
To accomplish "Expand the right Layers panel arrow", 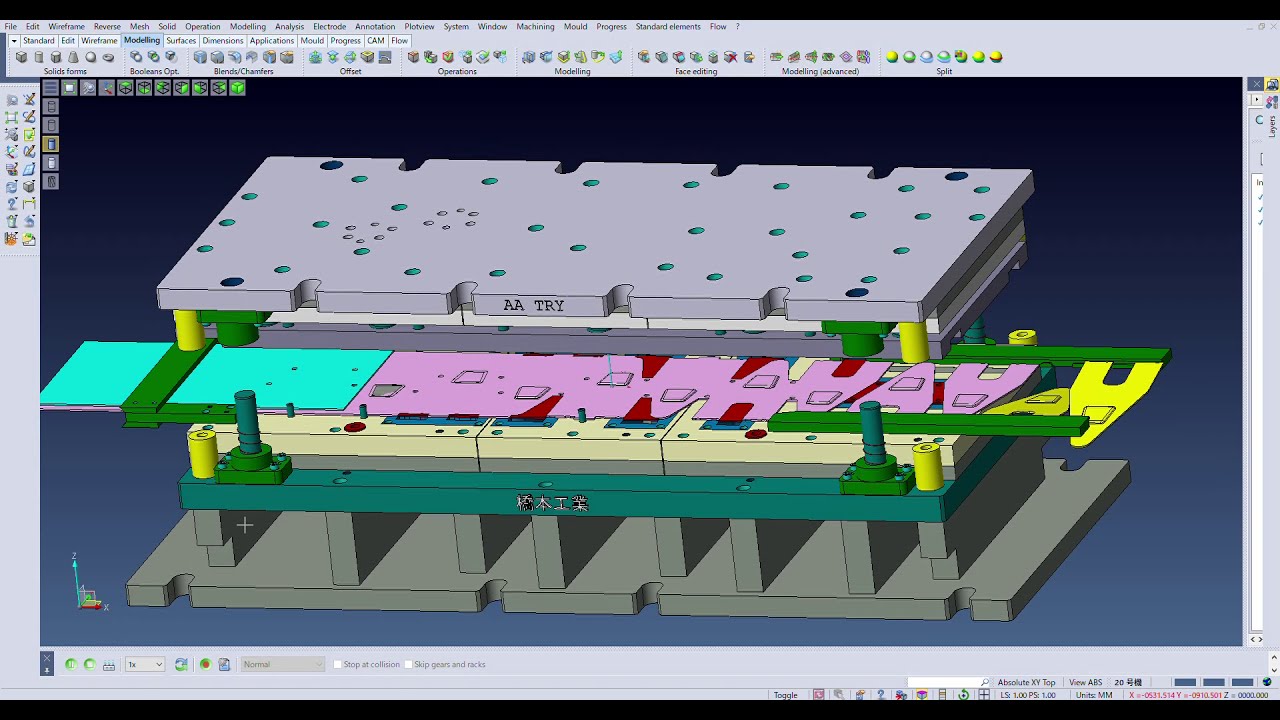I will click(1257, 100).
